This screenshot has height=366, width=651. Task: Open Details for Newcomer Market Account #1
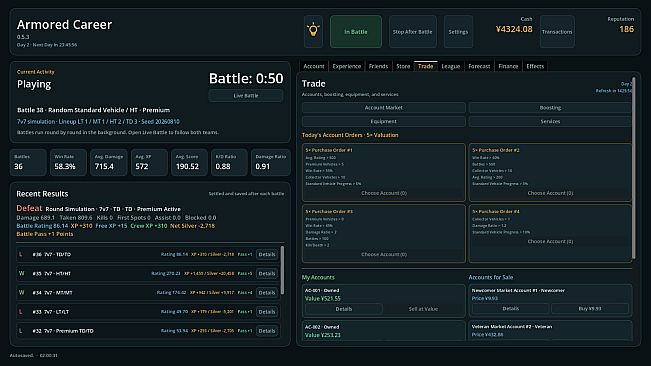[511, 308]
